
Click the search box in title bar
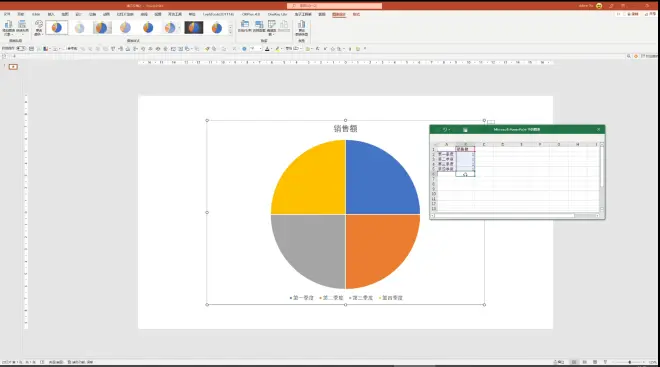coord(335,6)
